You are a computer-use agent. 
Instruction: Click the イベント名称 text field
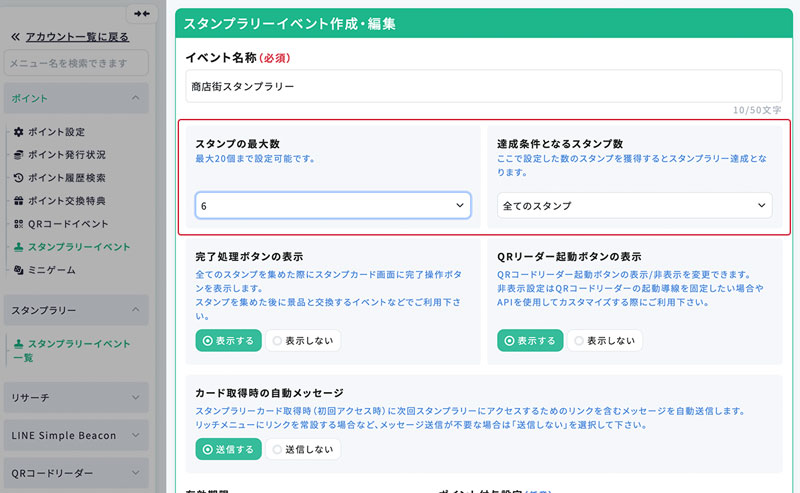[x=482, y=86]
